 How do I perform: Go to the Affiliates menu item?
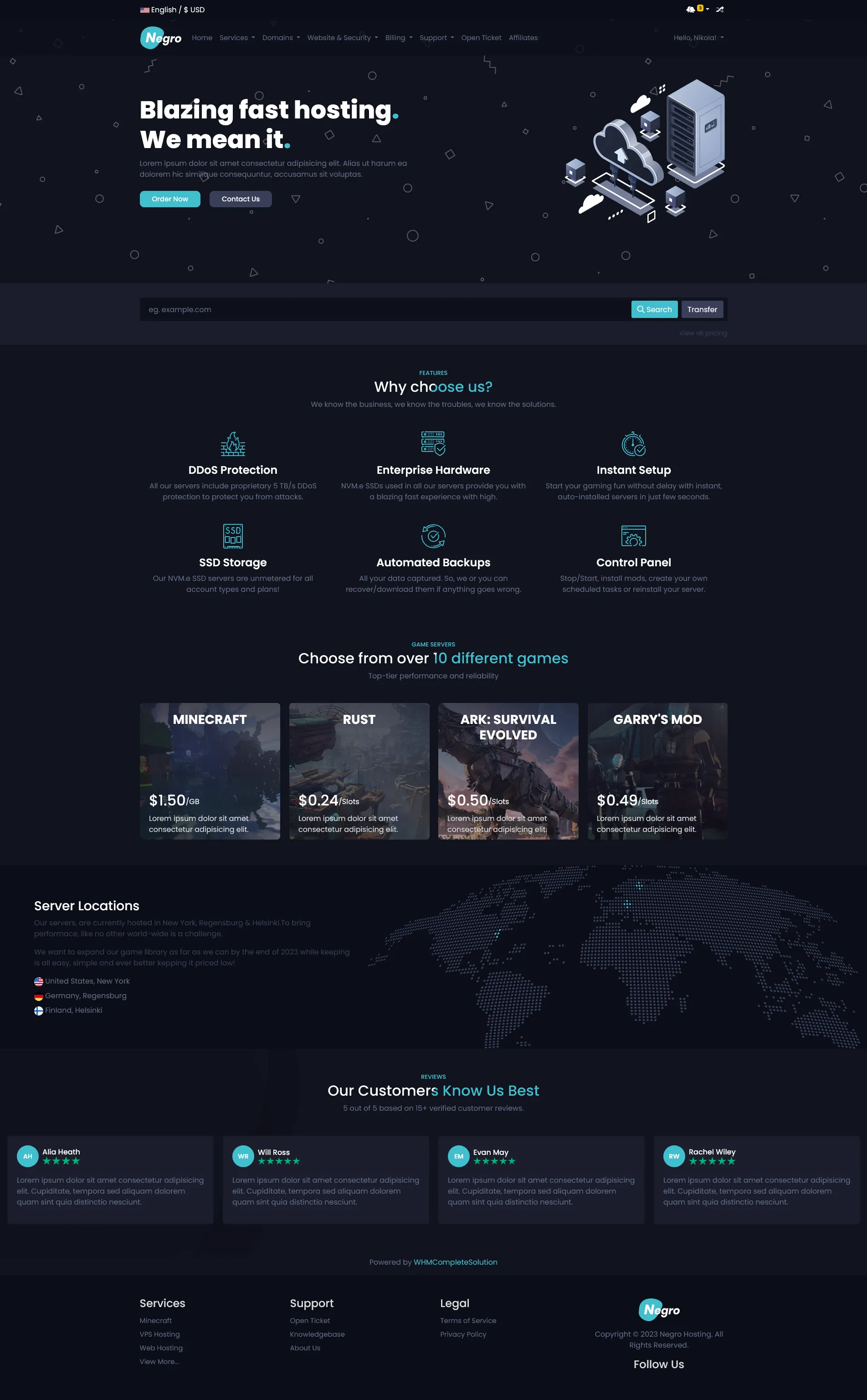click(523, 38)
